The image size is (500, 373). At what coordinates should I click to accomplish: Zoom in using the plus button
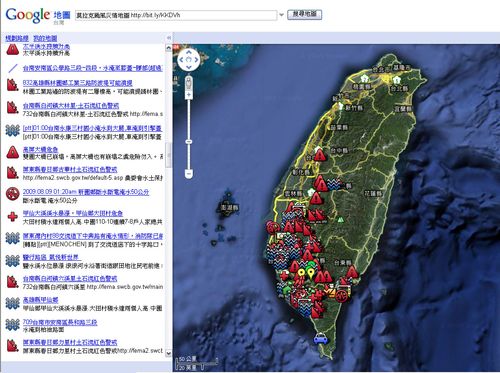tap(189, 95)
